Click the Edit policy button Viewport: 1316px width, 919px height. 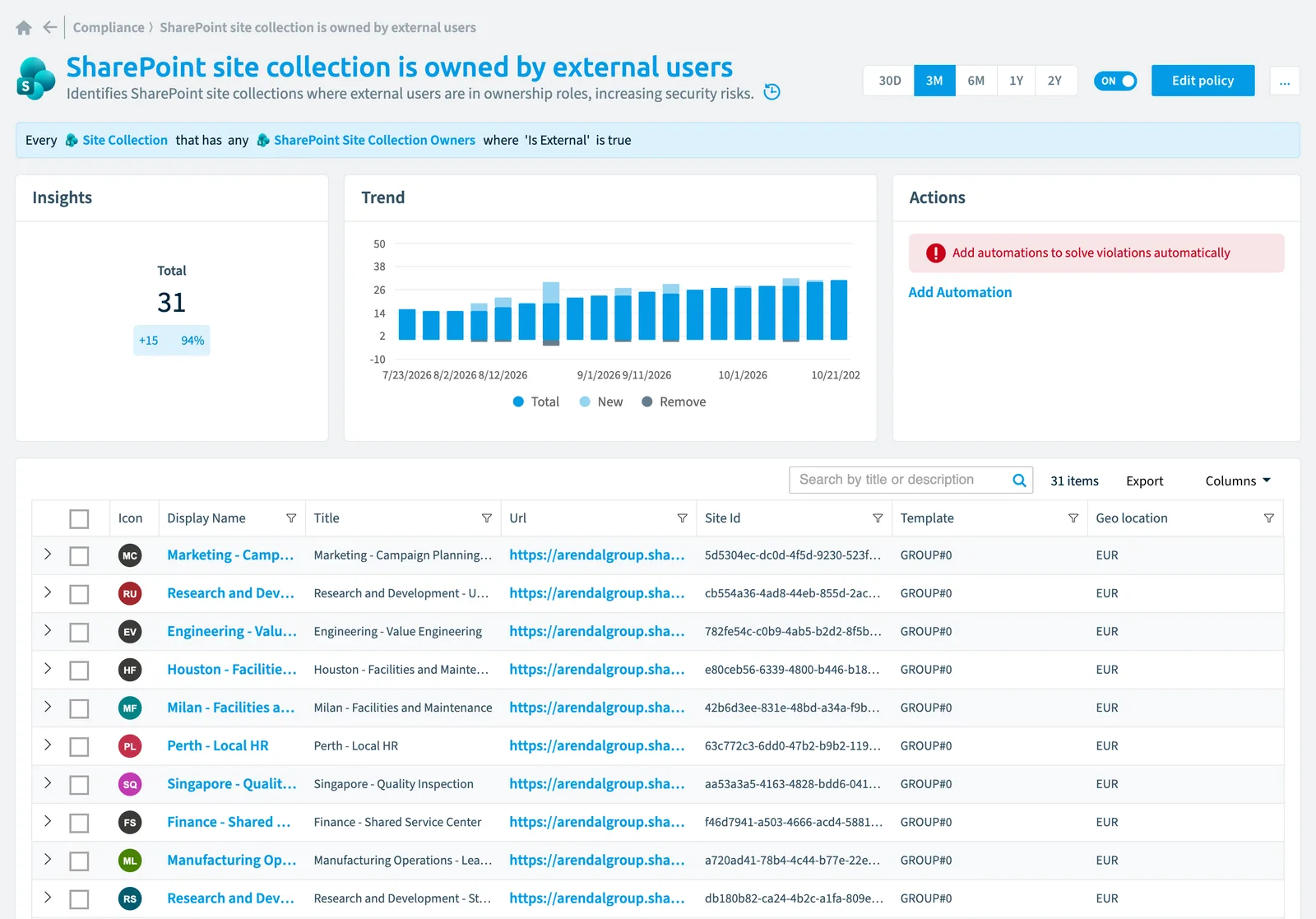click(1202, 81)
